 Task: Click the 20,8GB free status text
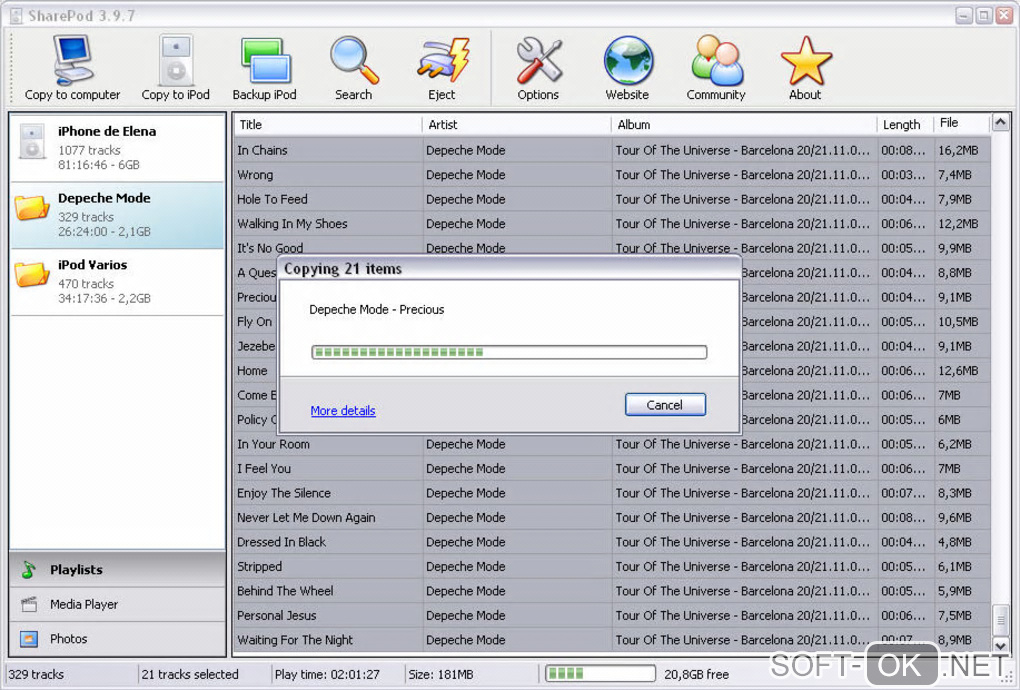pos(696,674)
